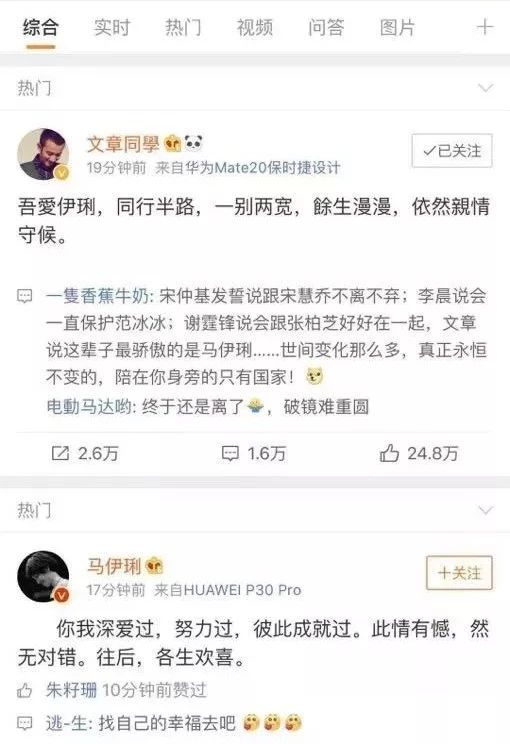Click the plus icon in tab bar

click(x=485, y=27)
